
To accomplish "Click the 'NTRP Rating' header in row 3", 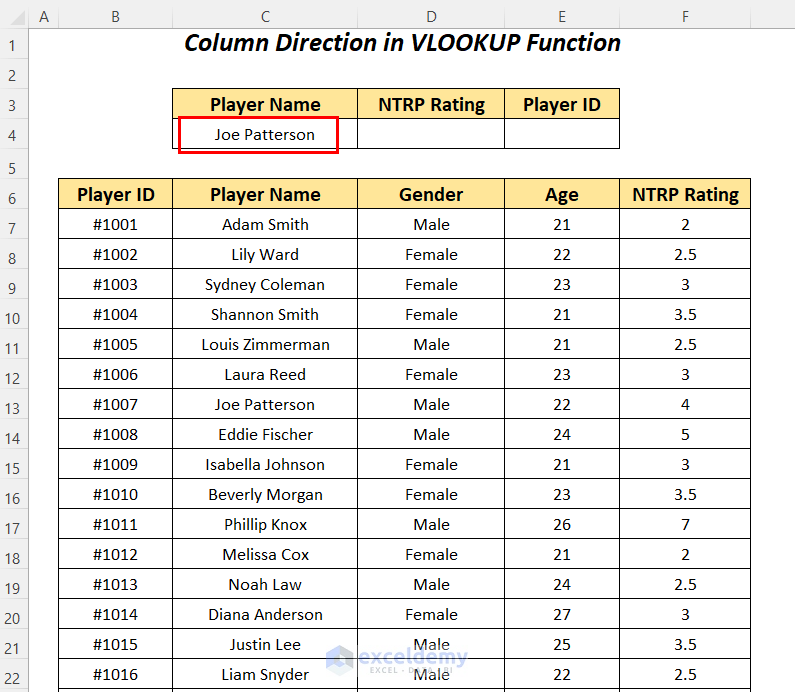I will [431, 104].
